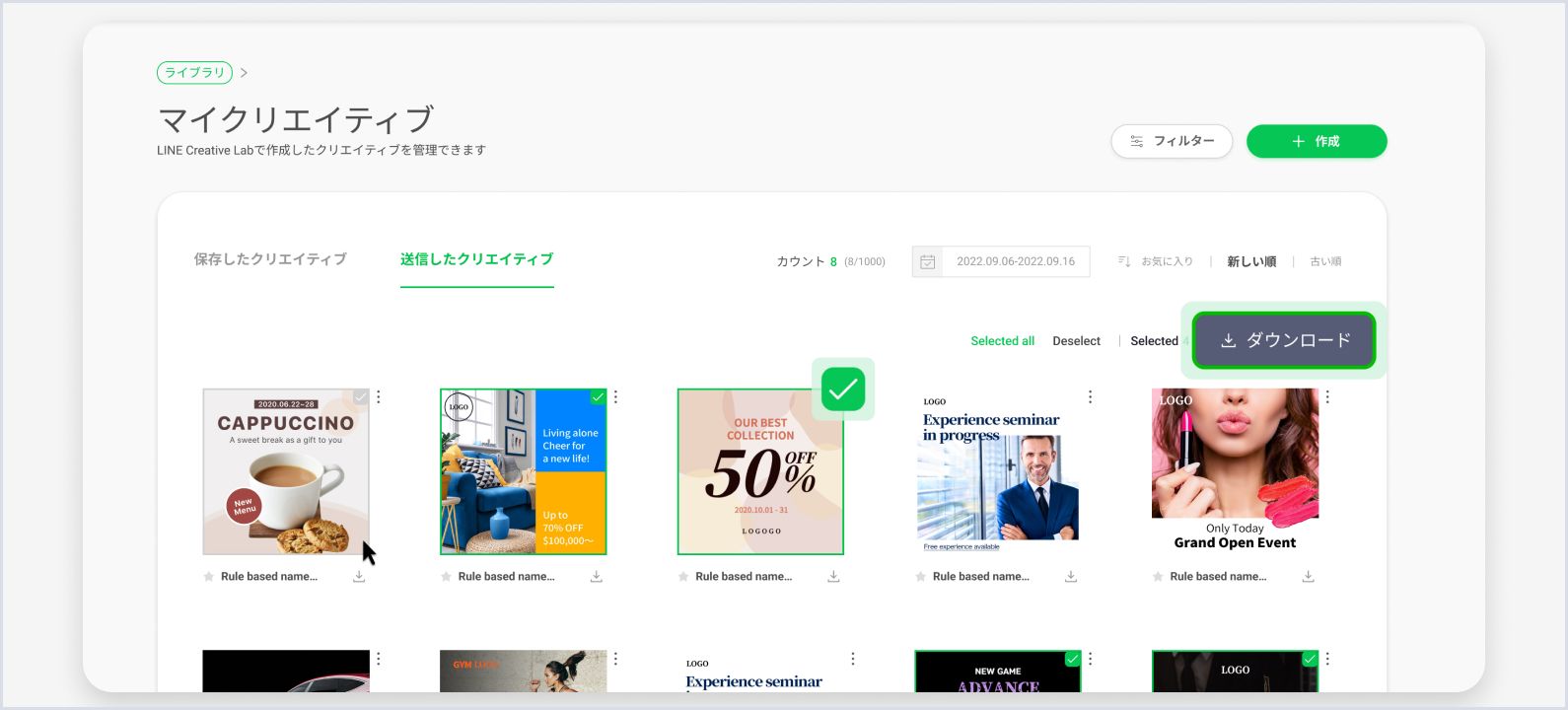
Task: Open the menu on the second-row Experience seminar card
Action: (853, 659)
